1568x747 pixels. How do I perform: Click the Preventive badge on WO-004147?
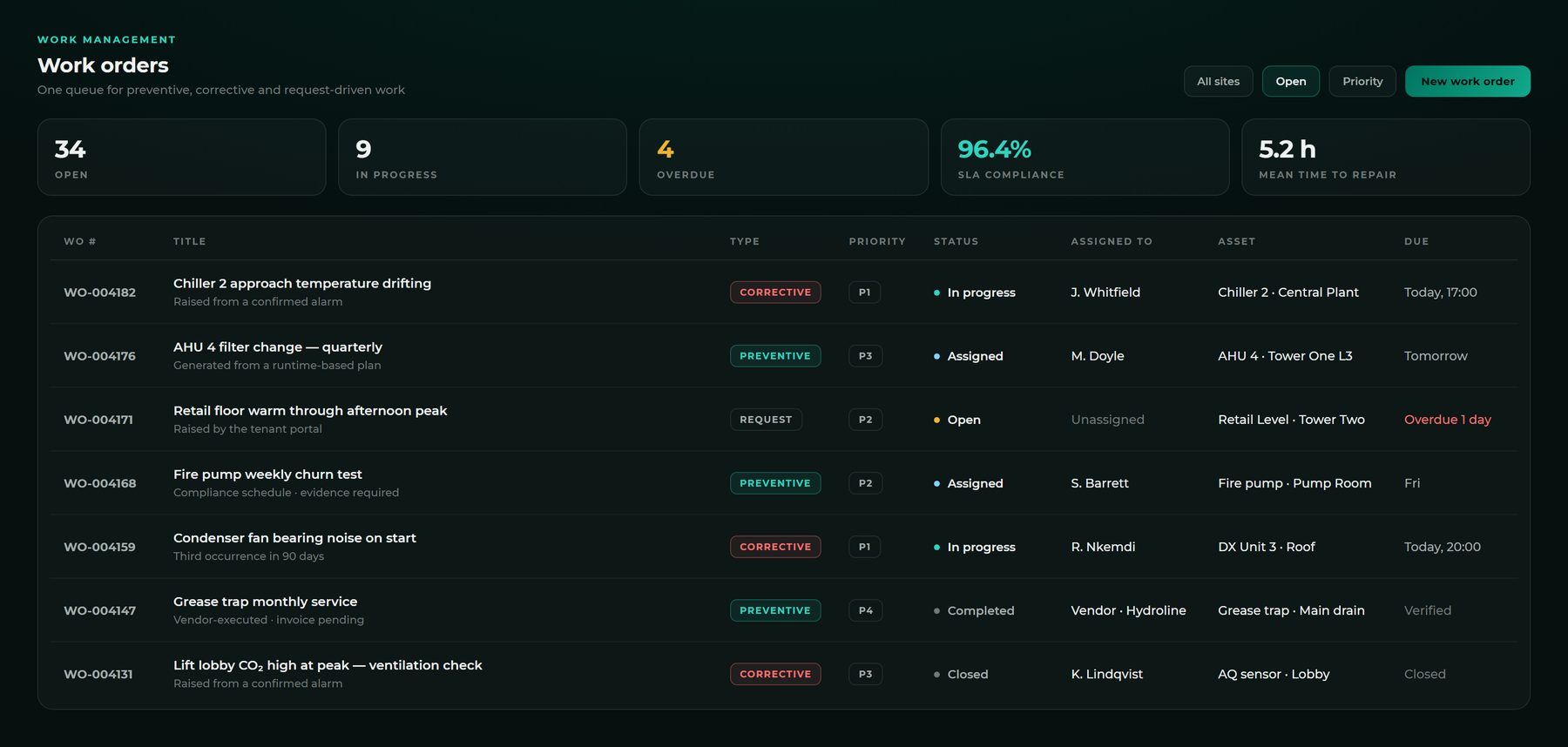click(x=775, y=610)
